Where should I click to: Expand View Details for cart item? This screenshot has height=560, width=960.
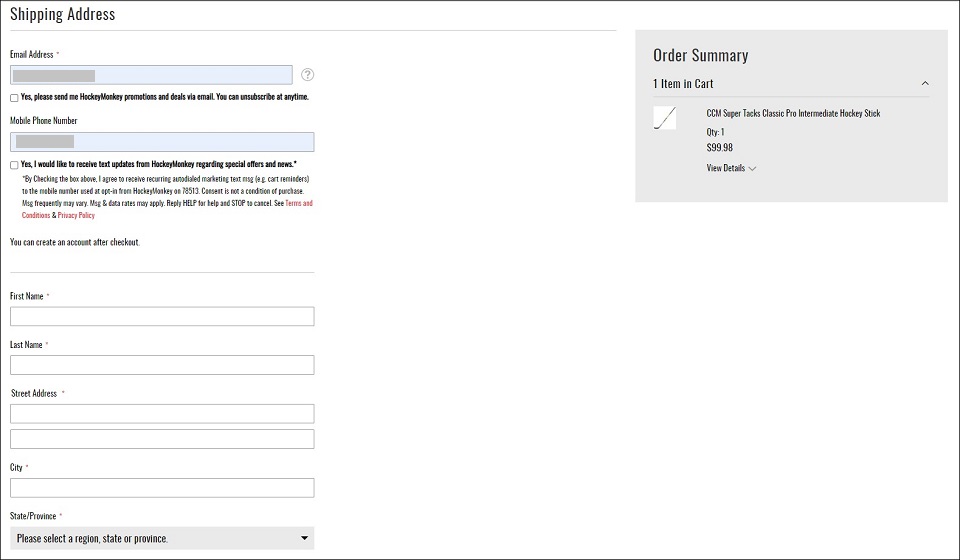click(x=731, y=168)
